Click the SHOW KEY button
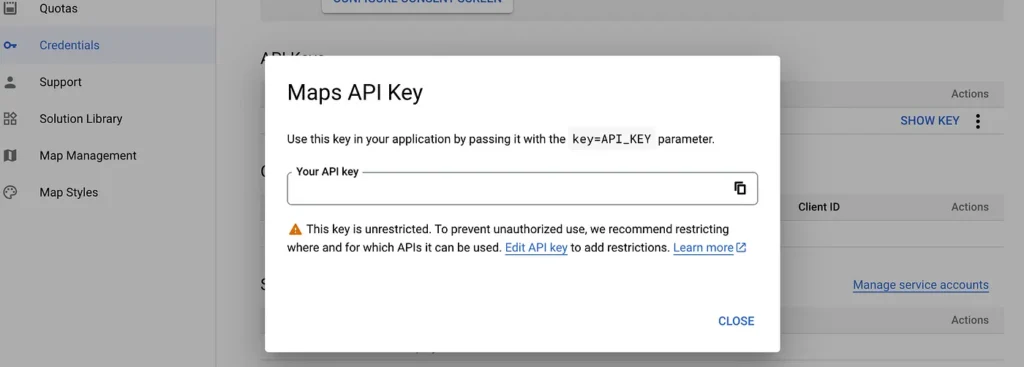This screenshot has width=1024, height=367. click(x=929, y=121)
